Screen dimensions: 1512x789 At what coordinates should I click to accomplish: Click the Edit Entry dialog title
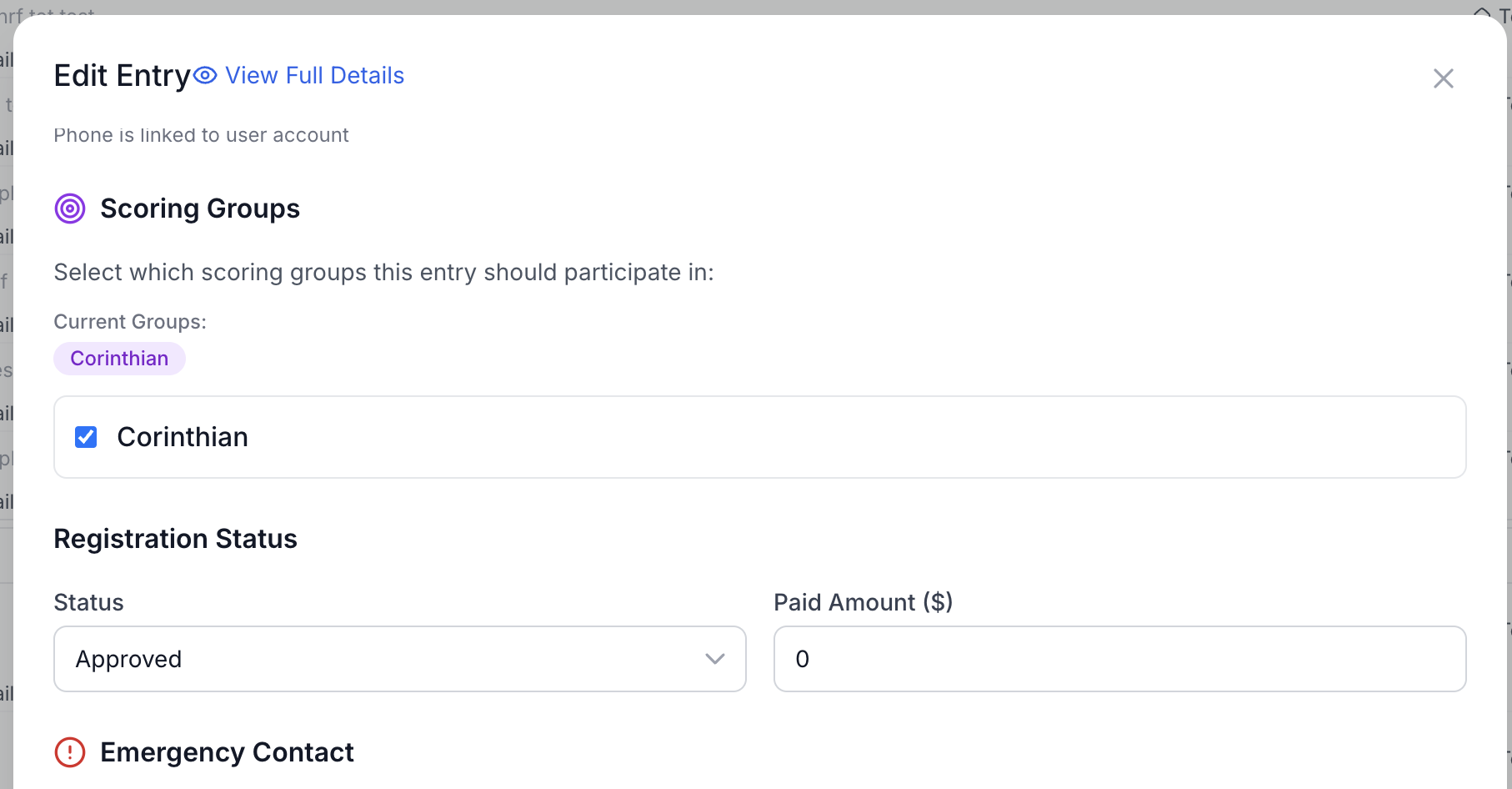point(121,75)
